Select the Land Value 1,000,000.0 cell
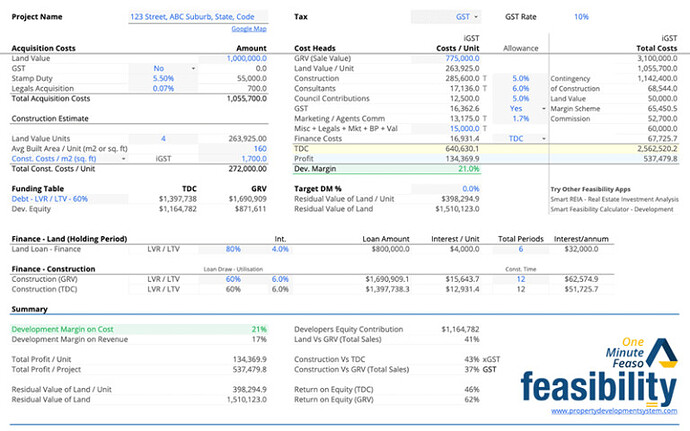690x431 pixels. coord(233,58)
